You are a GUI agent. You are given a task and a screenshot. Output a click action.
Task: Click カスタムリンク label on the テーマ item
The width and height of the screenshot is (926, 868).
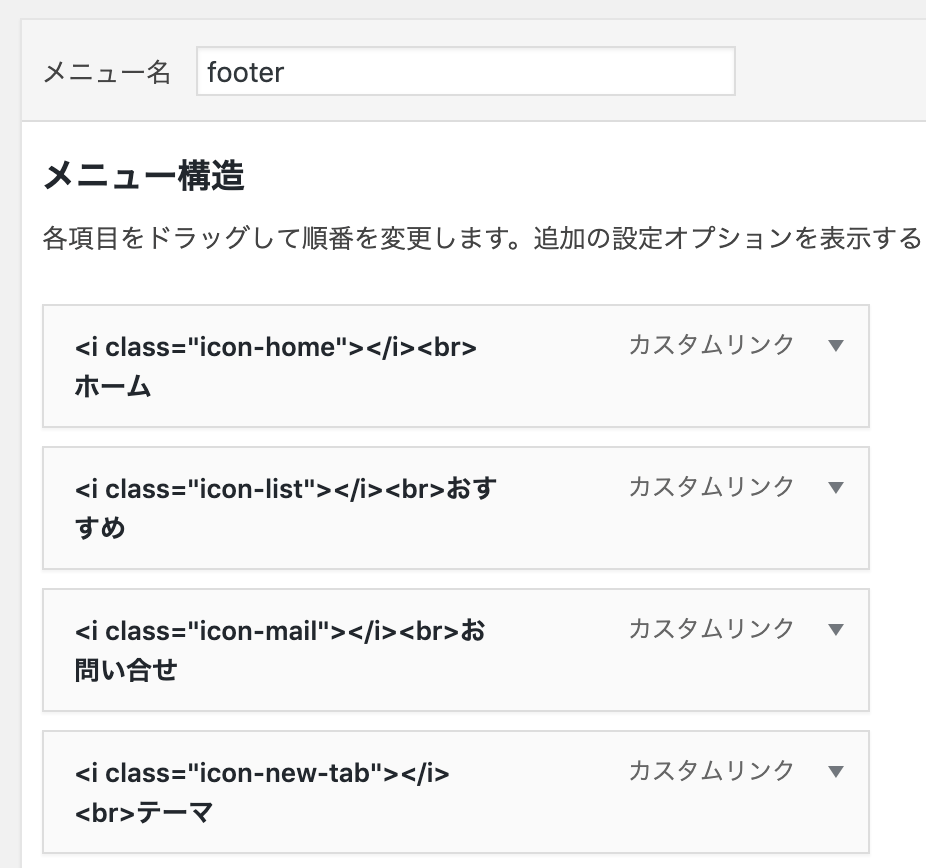coord(712,771)
